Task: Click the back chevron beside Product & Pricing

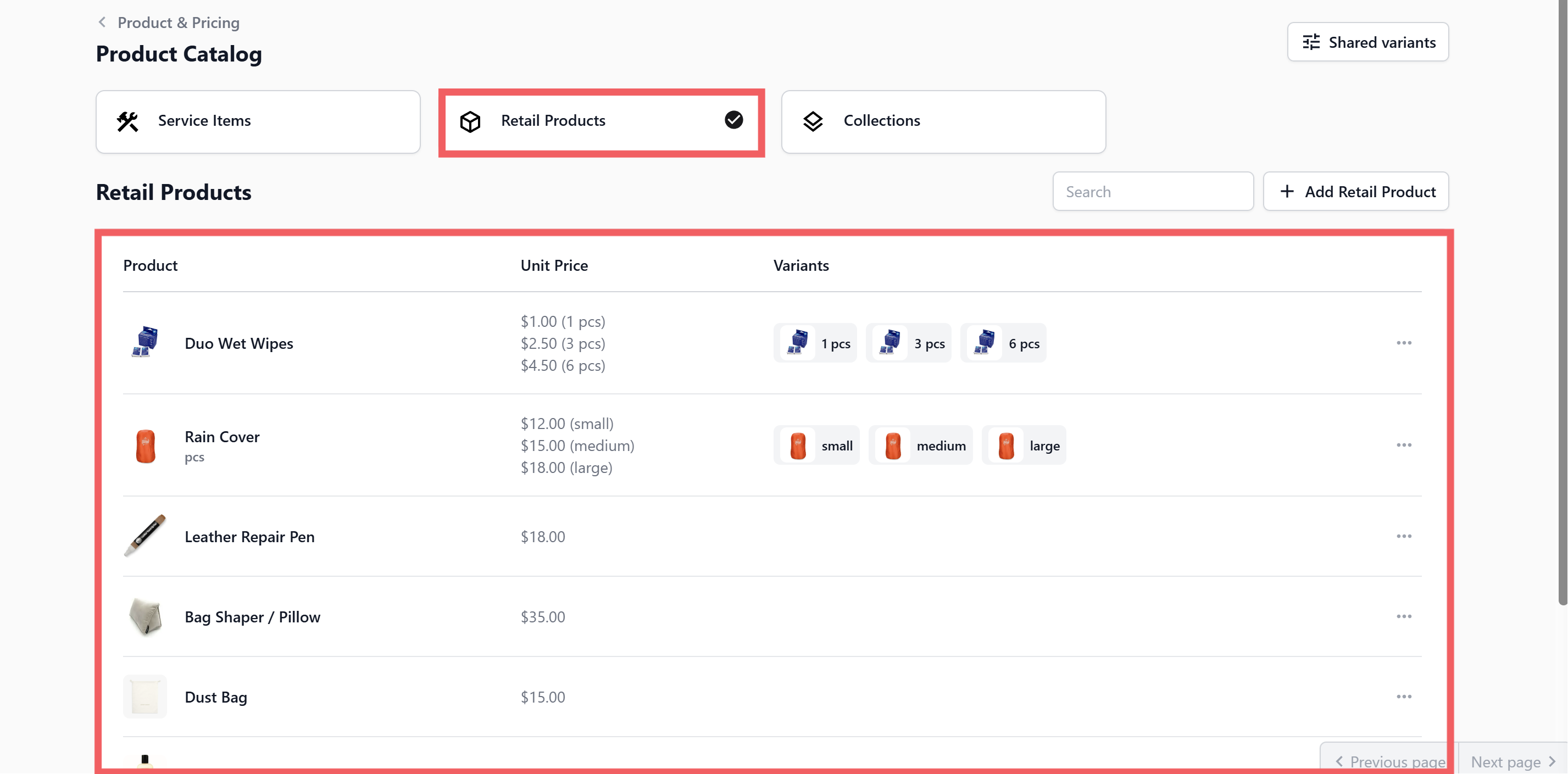Action: (x=102, y=23)
